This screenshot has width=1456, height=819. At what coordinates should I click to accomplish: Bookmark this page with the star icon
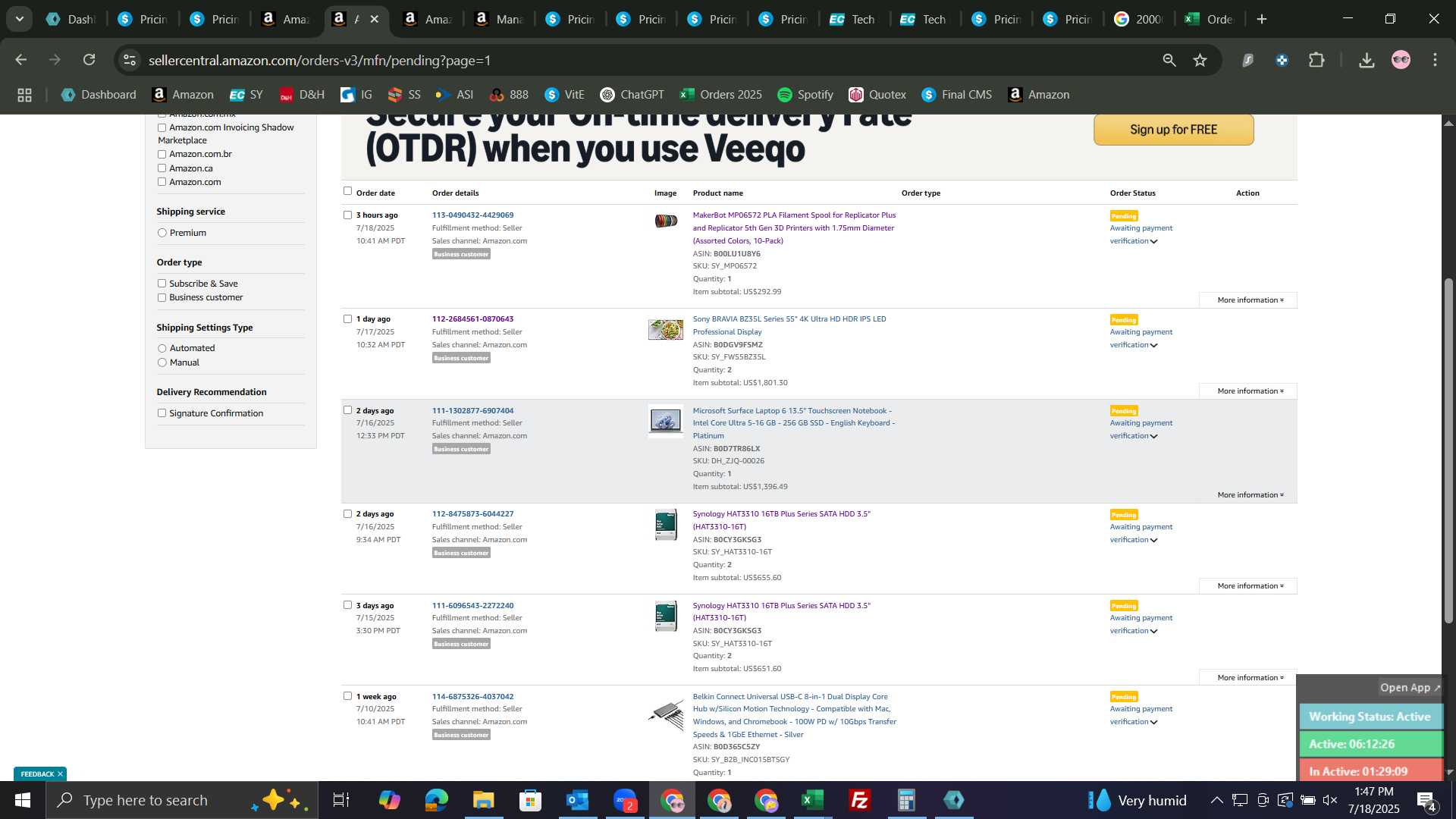click(x=1200, y=60)
